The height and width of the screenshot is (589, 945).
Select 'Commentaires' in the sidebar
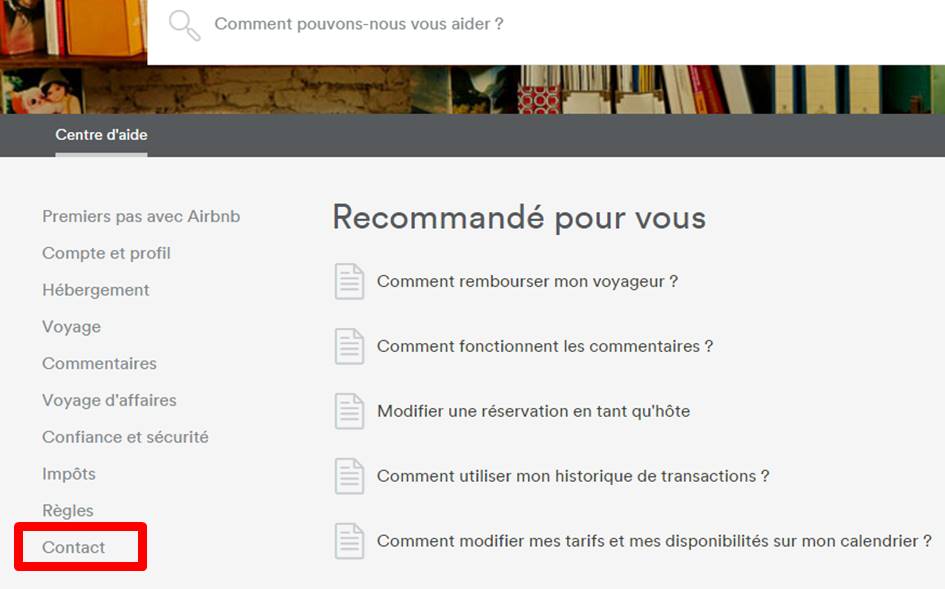[99, 363]
